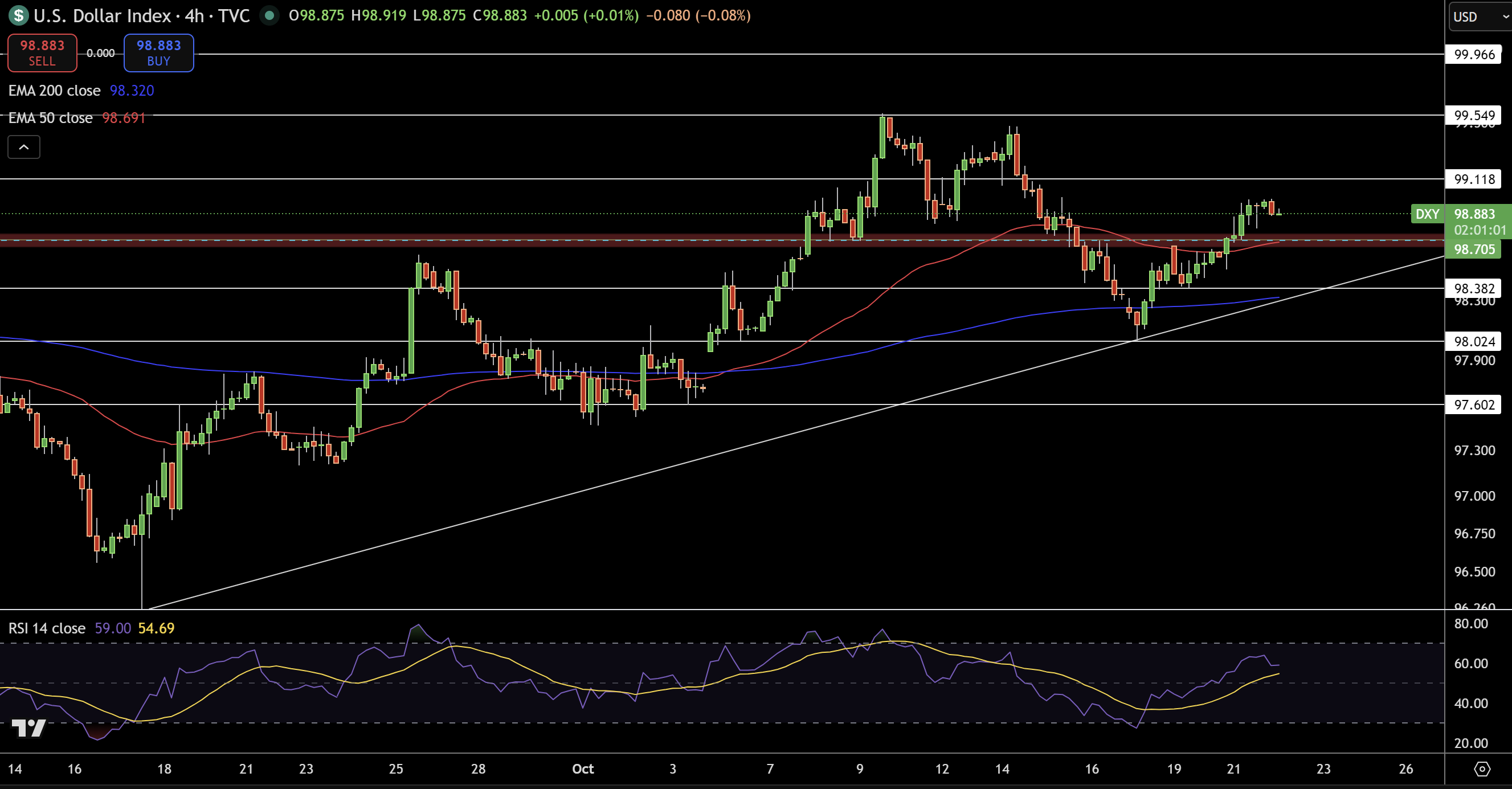The width and height of the screenshot is (1512, 789).
Task: Select the EMA 50 close indicator legend
Action: click(51, 118)
